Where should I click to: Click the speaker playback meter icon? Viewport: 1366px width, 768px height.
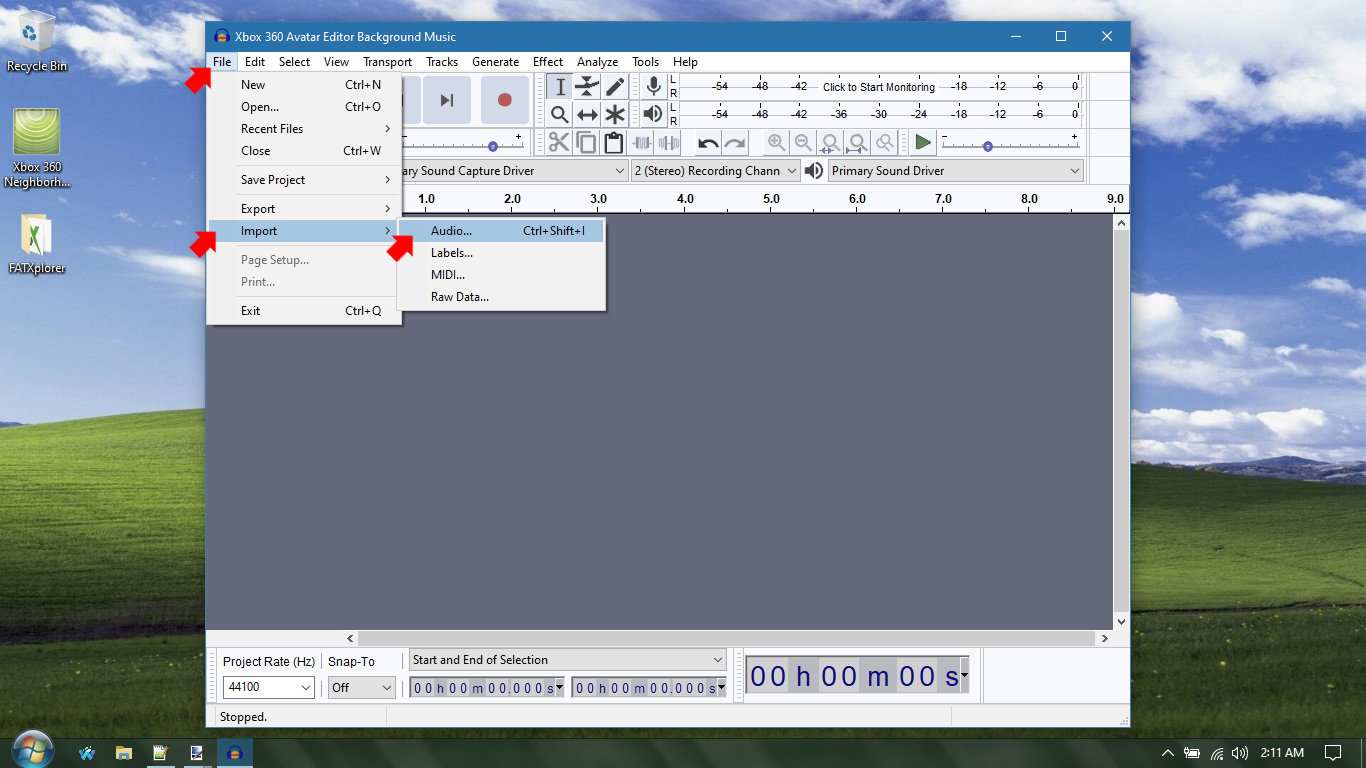(x=654, y=114)
